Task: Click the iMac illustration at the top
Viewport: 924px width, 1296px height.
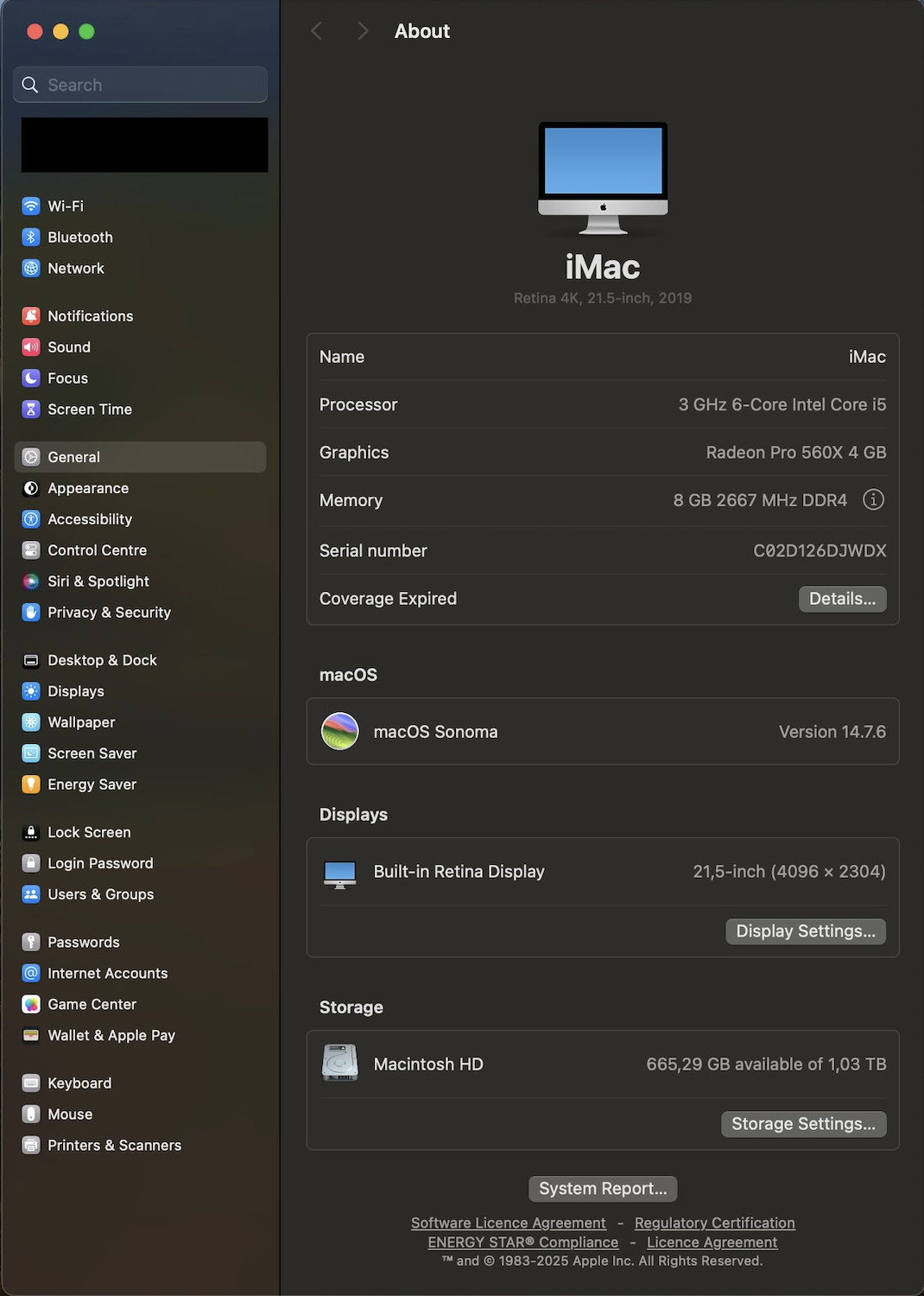Action: 603,179
